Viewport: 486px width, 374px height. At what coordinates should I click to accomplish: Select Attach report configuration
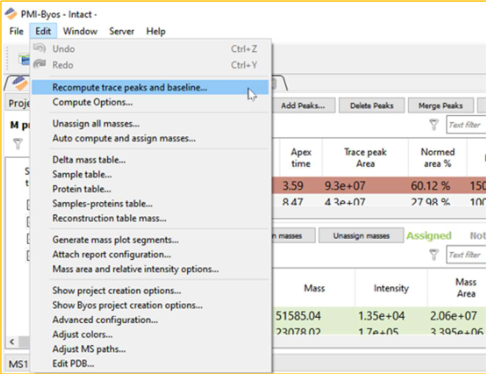(150, 254)
